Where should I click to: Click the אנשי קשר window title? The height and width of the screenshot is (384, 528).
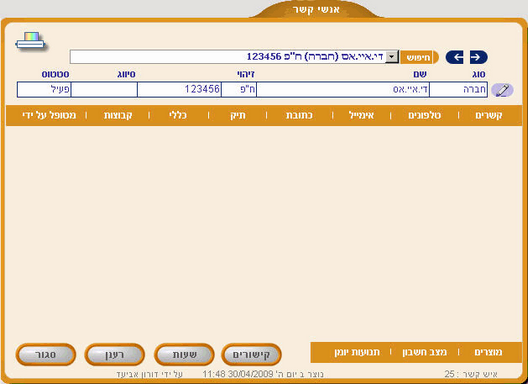pos(316,9)
